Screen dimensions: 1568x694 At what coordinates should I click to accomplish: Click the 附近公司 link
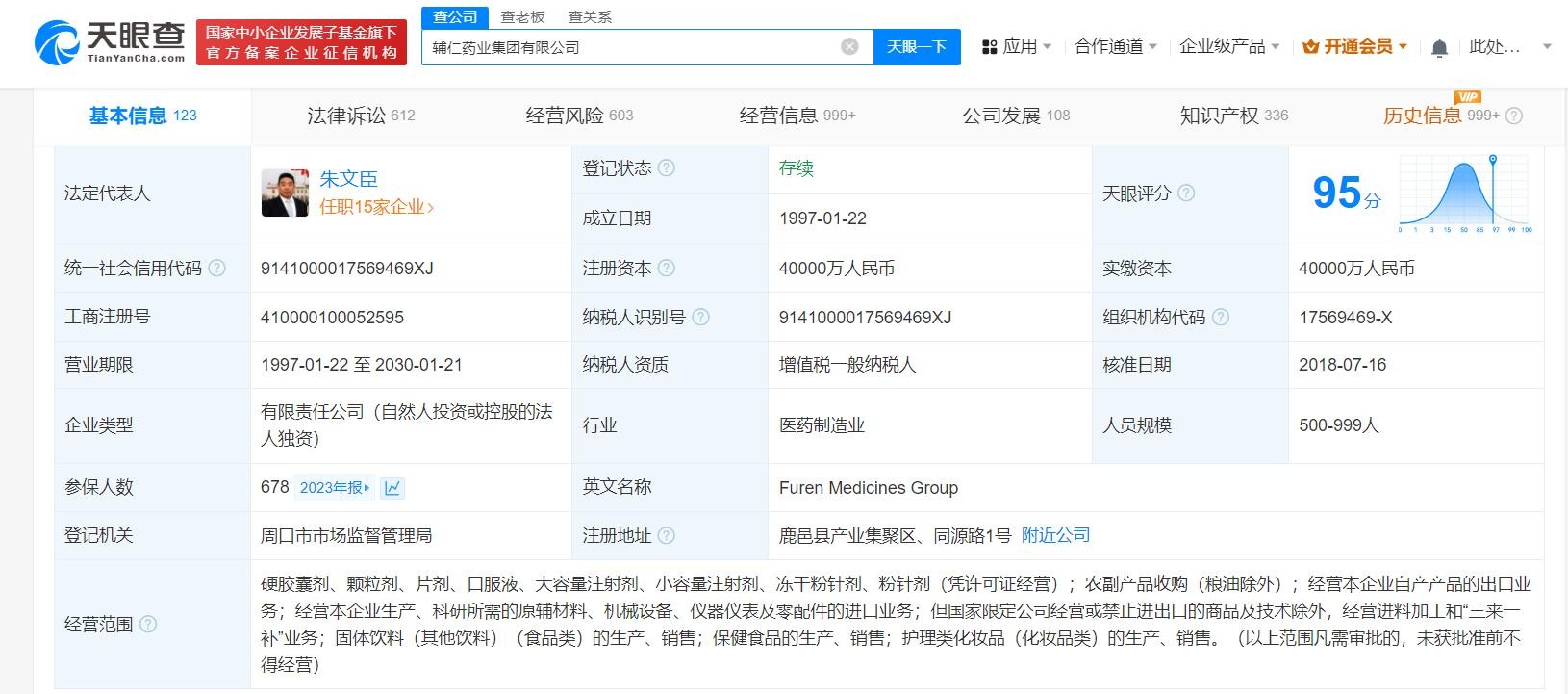point(1055,535)
